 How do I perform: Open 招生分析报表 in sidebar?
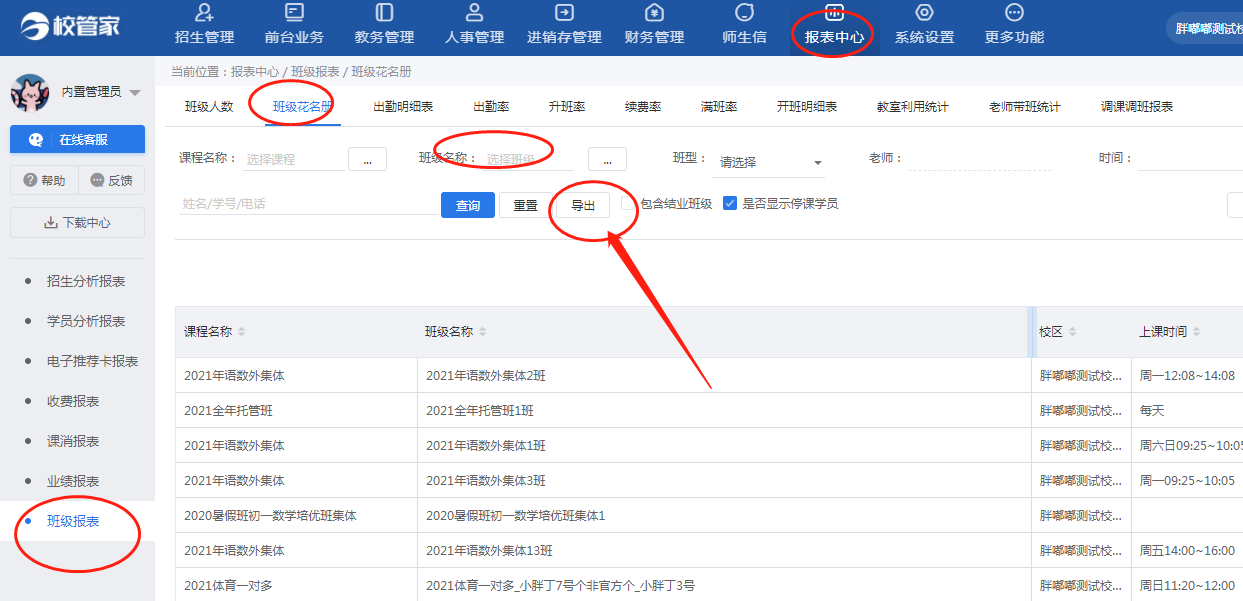click(86, 281)
